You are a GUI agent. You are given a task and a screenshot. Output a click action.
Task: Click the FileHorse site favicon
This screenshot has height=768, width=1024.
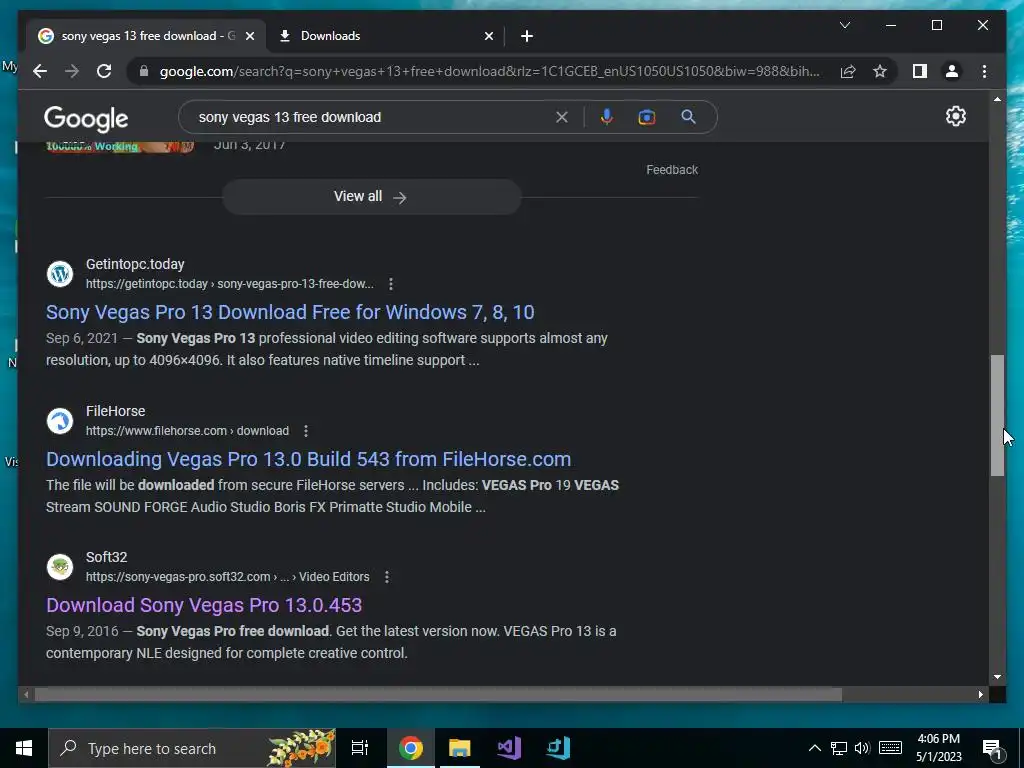tap(60, 421)
